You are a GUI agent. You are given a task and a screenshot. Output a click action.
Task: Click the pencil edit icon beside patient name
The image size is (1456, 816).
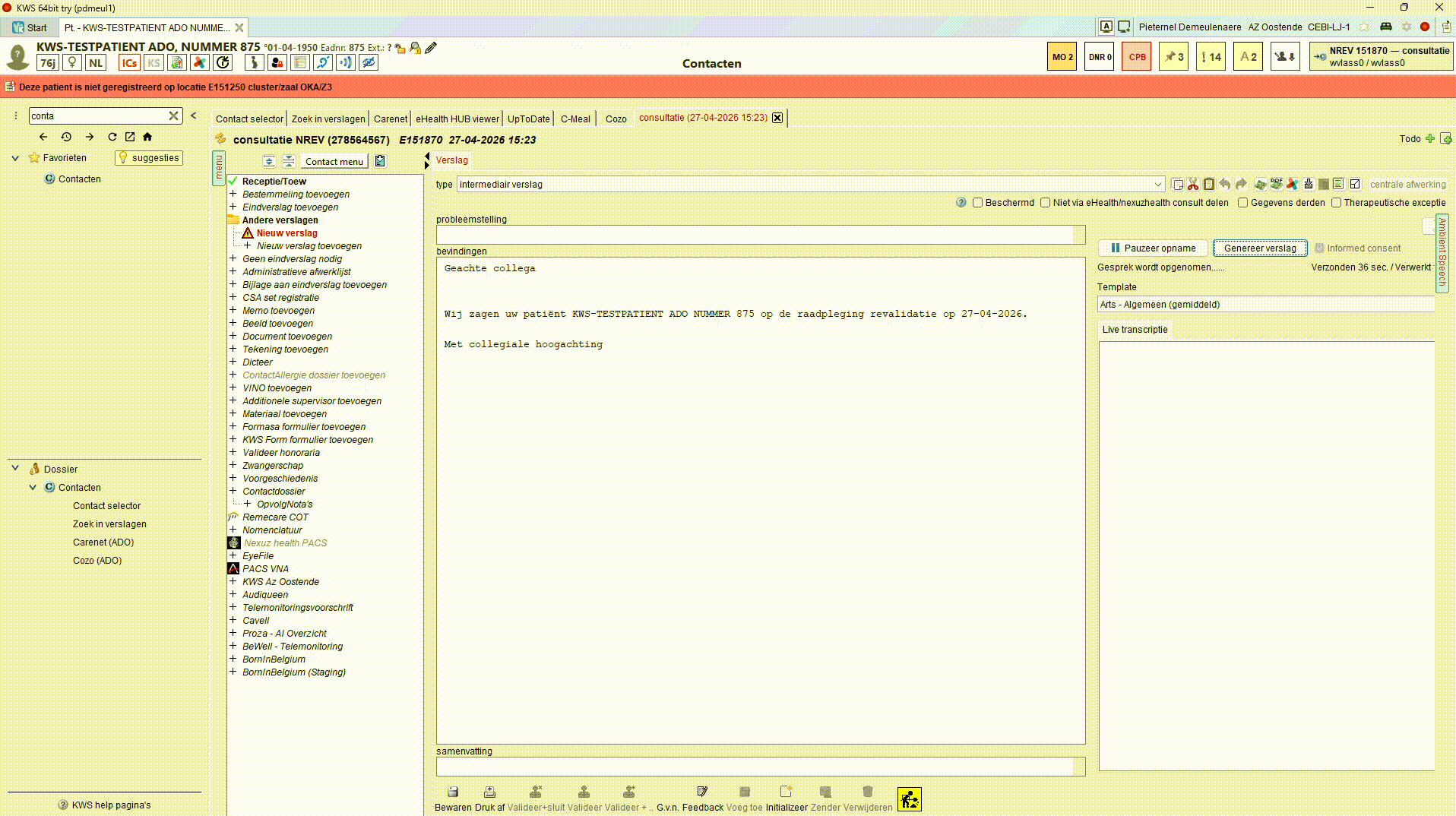431,48
